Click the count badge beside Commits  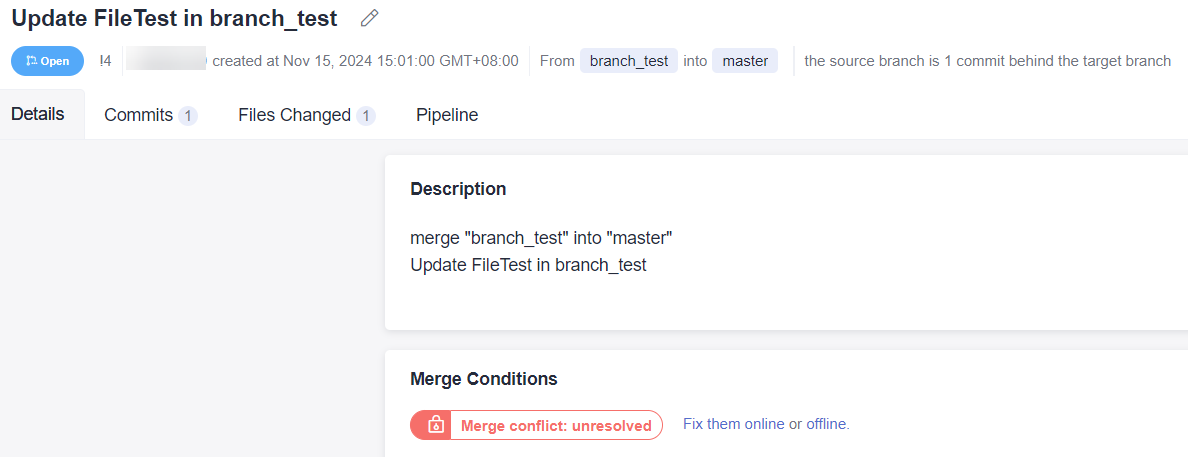[188, 116]
